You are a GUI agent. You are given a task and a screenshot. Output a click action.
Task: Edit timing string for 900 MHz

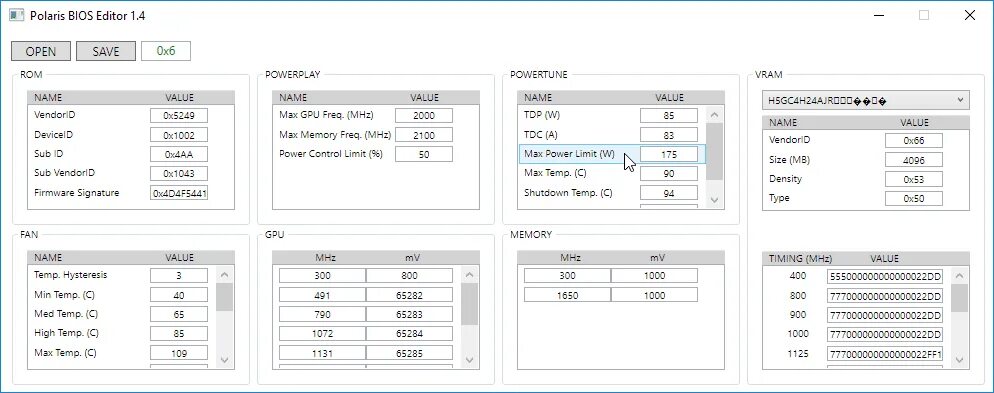(x=884, y=315)
